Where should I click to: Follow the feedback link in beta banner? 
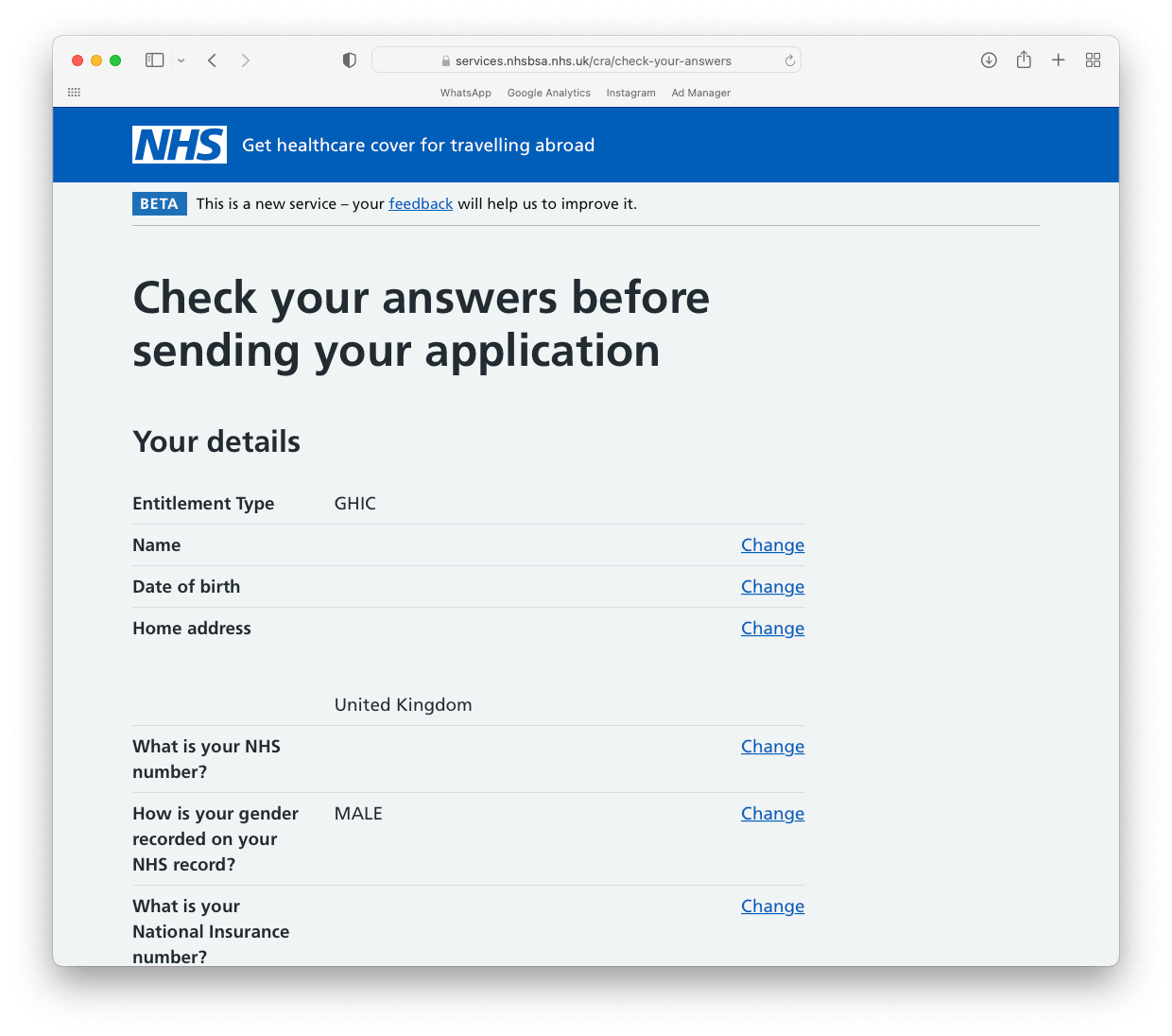pyautogui.click(x=421, y=203)
